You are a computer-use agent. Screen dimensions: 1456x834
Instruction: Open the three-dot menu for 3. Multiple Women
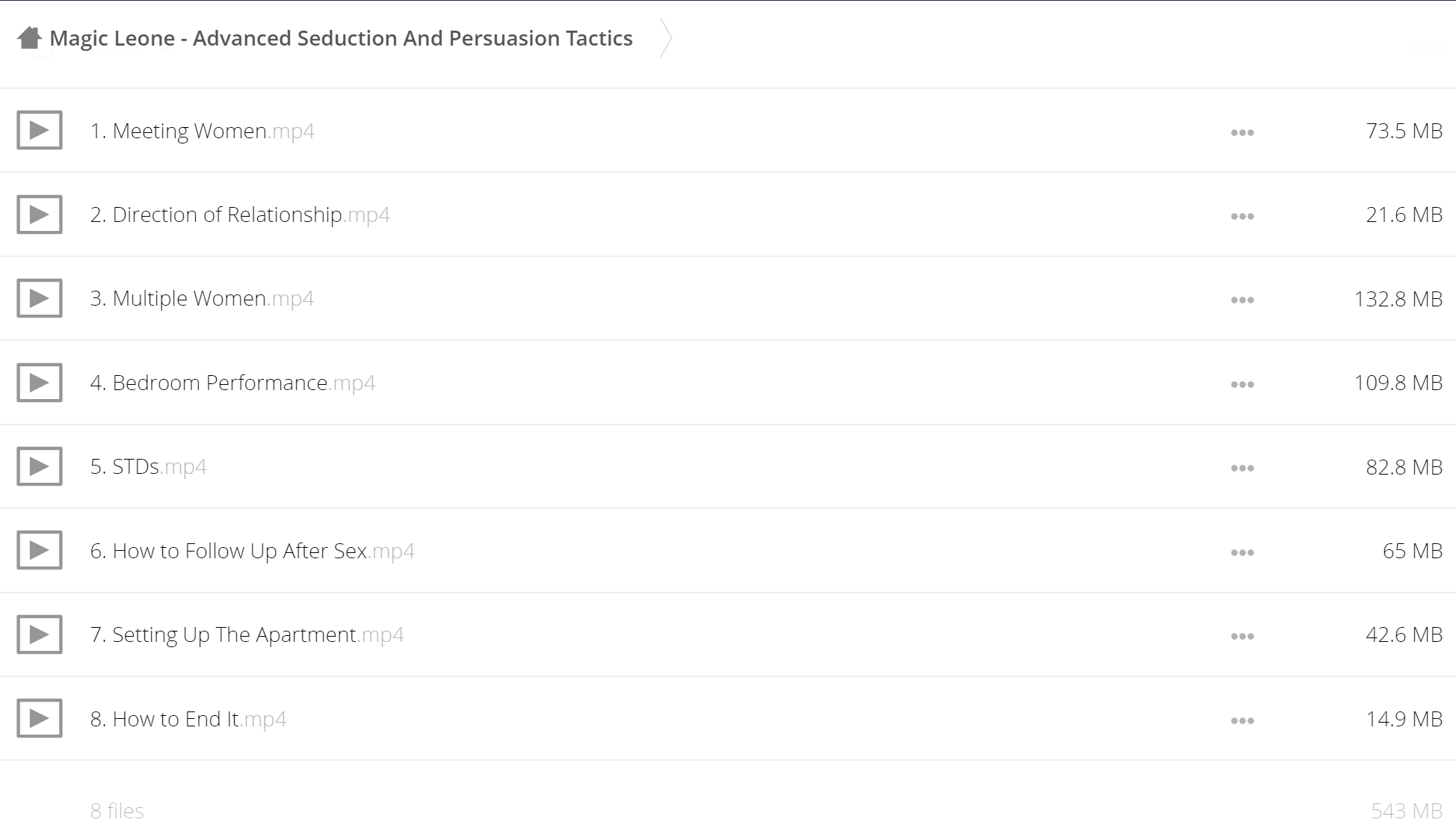click(1242, 300)
